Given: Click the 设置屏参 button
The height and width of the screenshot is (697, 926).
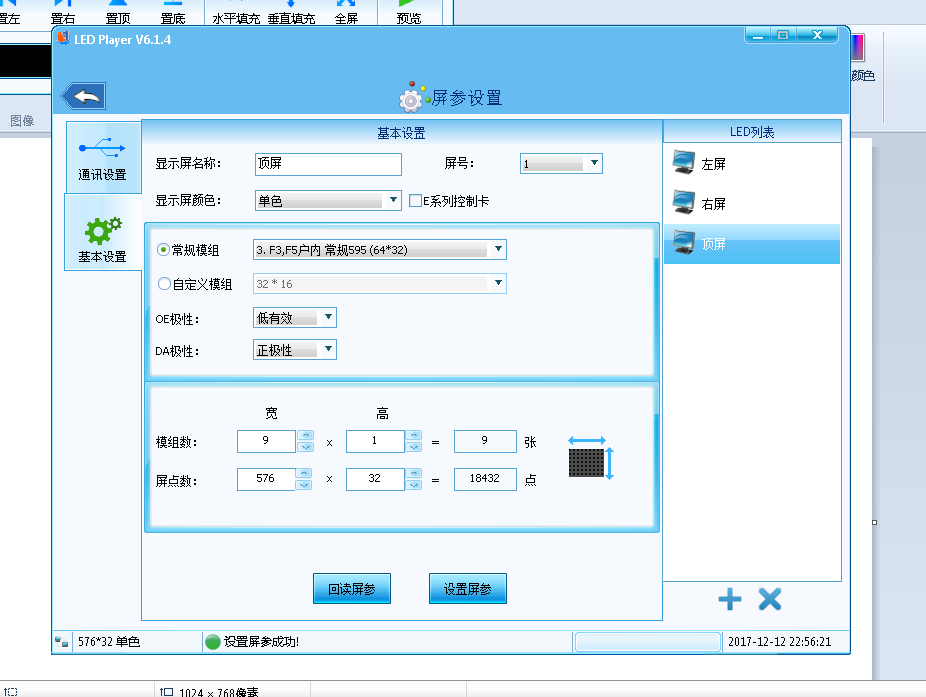Looking at the screenshot, I should click(x=467, y=589).
